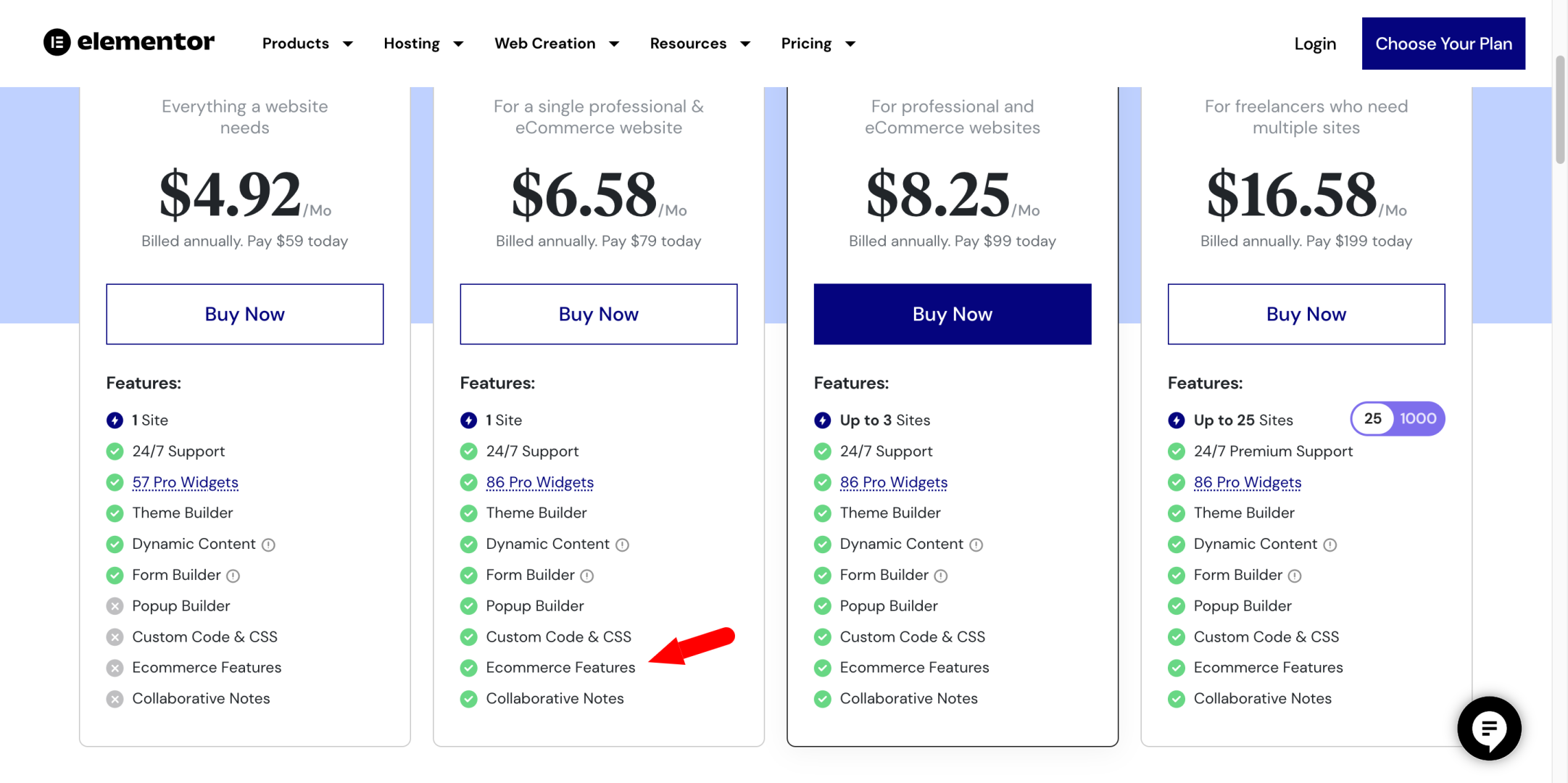Open the 57 Pro Widgets link

tap(185, 482)
